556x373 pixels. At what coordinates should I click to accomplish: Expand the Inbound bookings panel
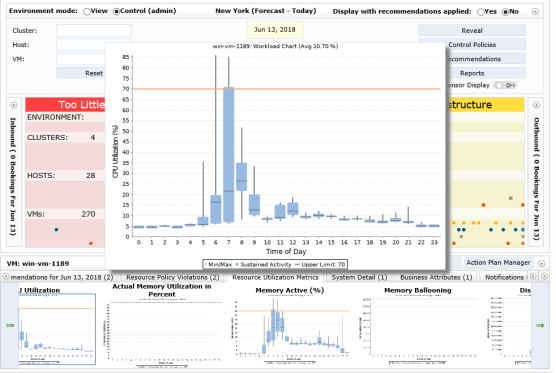tap(14, 105)
